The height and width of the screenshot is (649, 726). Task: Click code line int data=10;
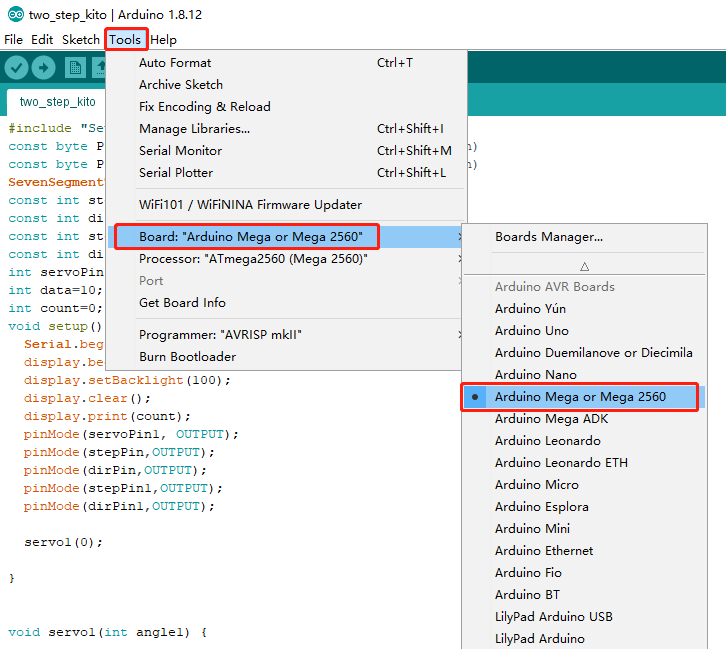click(x=56, y=291)
